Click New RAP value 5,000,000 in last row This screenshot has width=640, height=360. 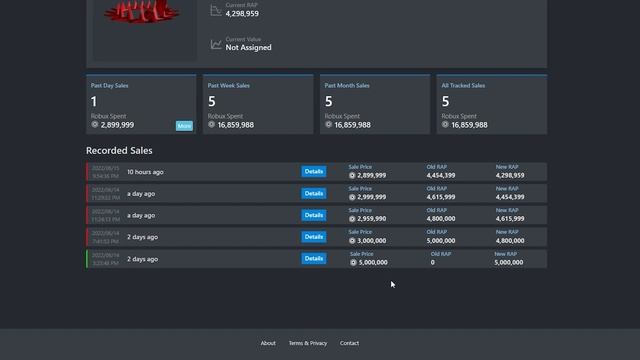coord(509,262)
